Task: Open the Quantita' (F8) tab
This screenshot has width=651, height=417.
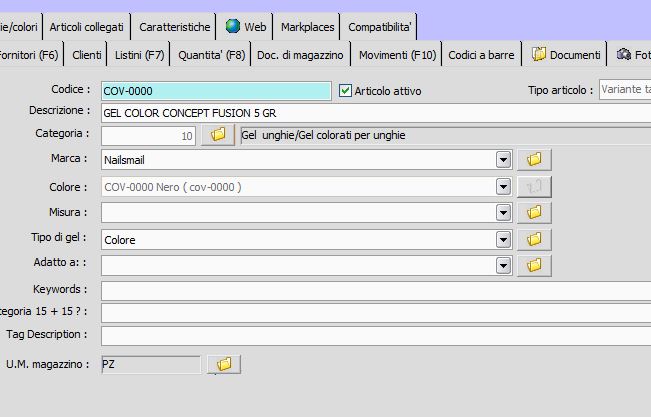Action: 211,55
